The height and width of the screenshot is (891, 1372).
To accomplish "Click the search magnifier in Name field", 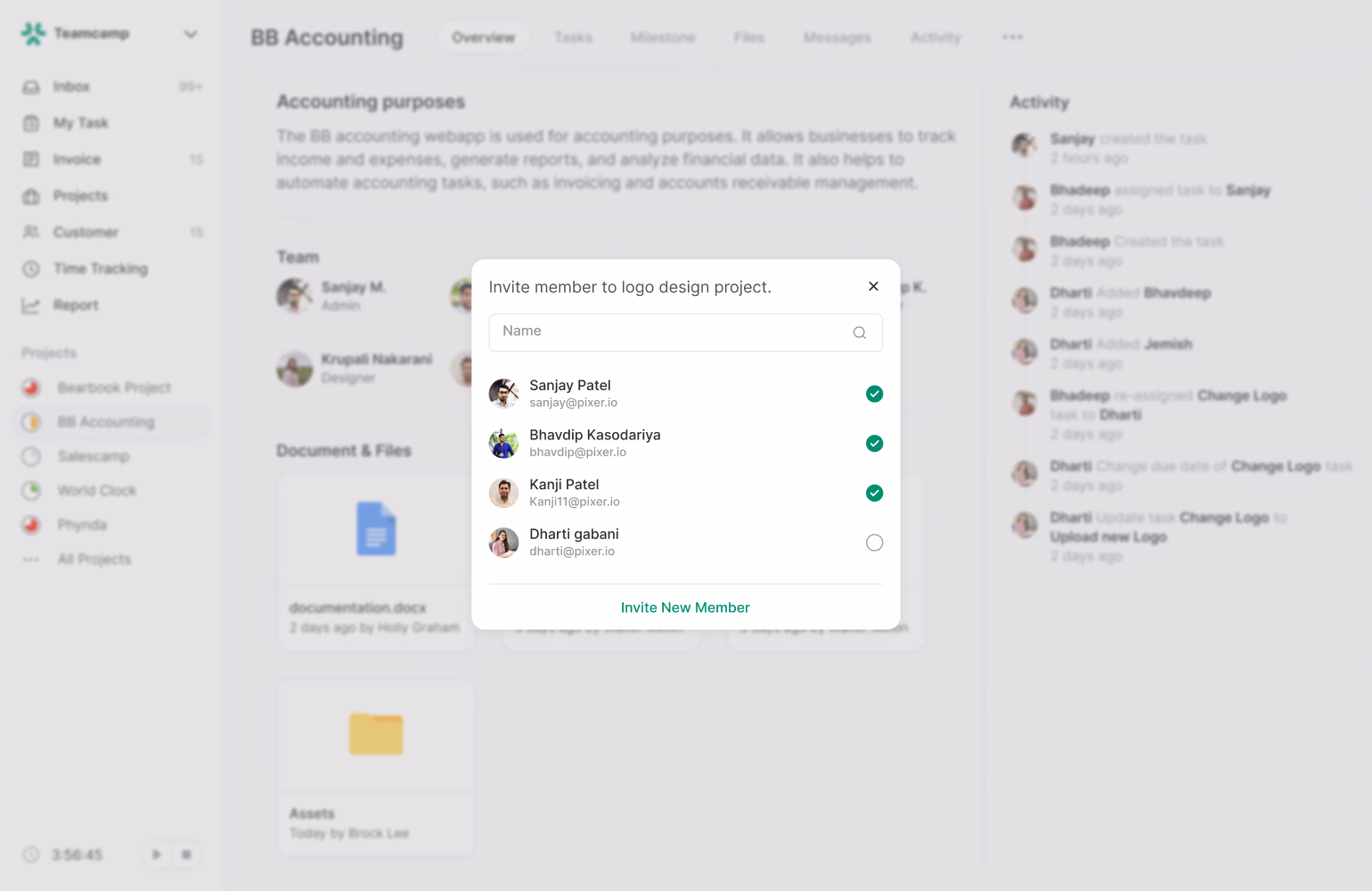I will pyautogui.click(x=860, y=332).
